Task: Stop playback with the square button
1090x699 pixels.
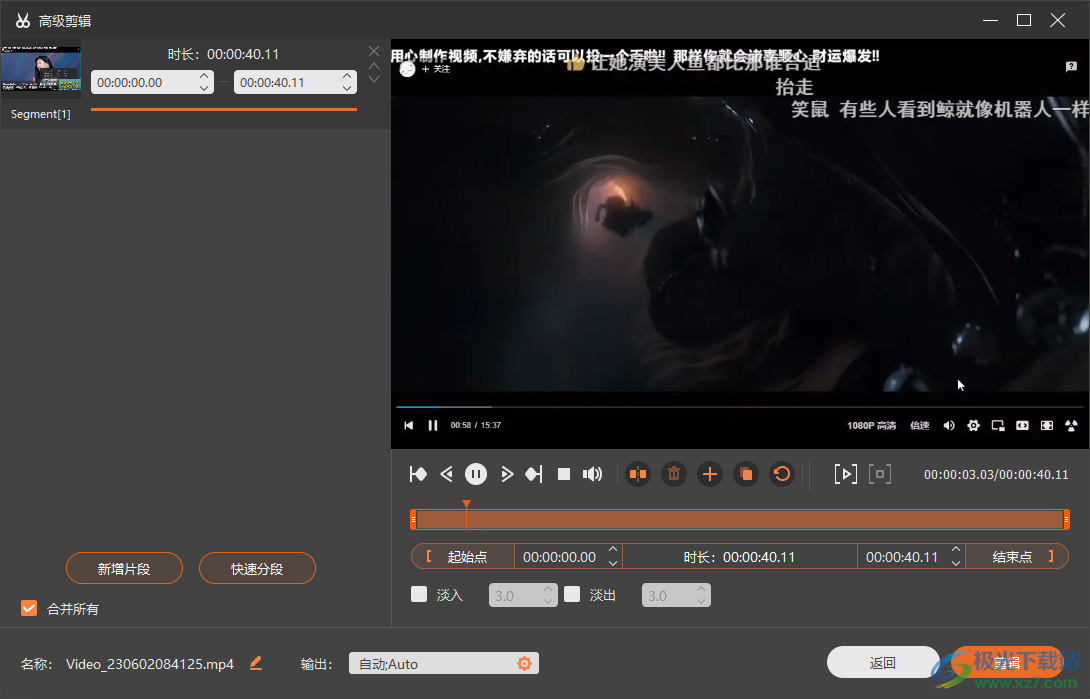Action: (564, 474)
